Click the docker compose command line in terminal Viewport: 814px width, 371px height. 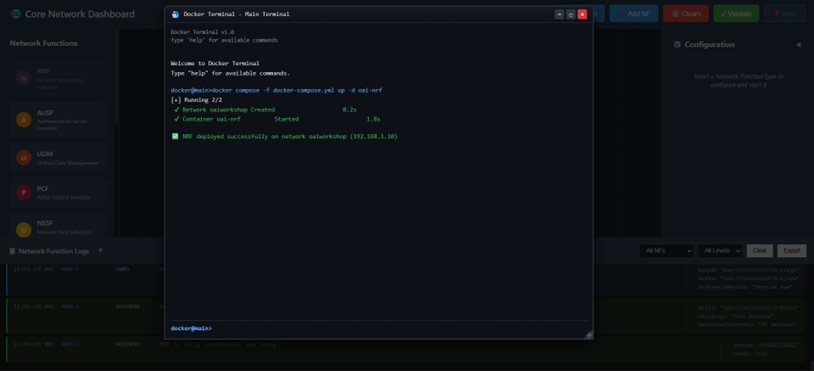(276, 90)
